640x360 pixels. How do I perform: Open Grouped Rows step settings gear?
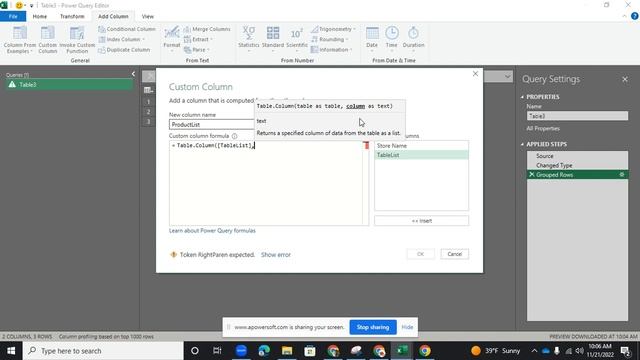click(x=622, y=175)
